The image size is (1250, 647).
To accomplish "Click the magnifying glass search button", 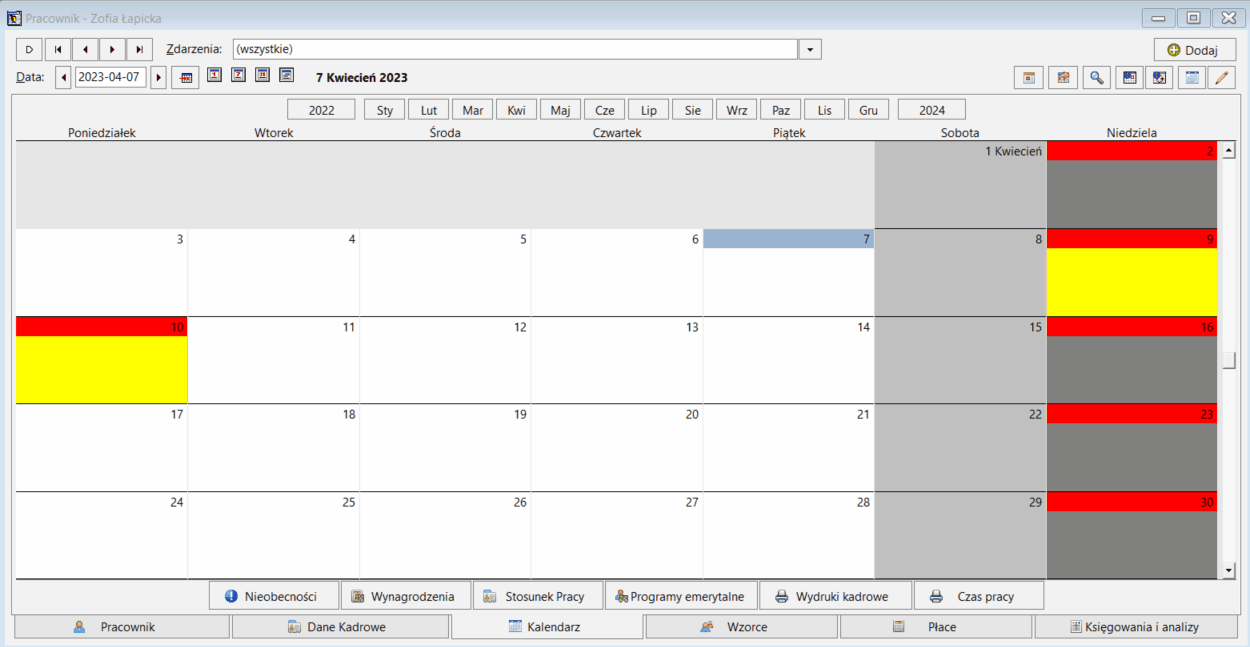I will pyautogui.click(x=1097, y=78).
